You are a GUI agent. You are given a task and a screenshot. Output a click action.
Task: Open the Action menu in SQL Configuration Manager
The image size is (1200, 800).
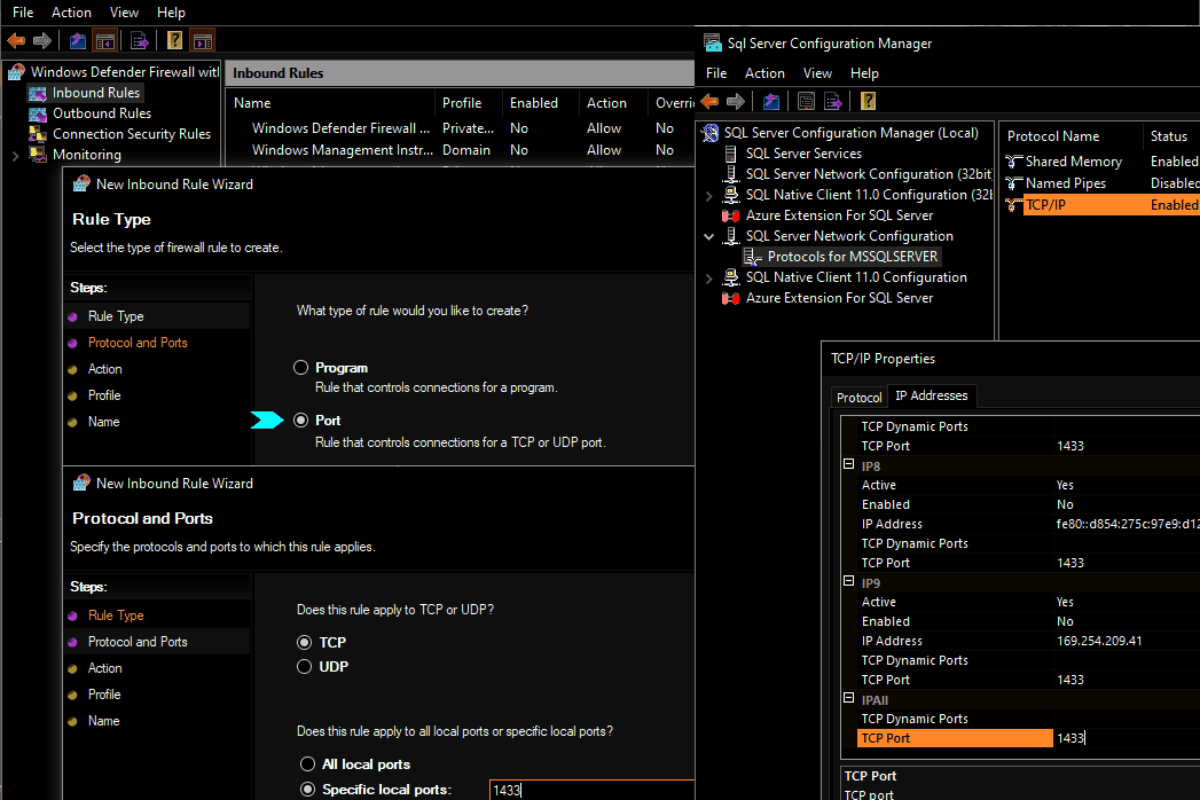[764, 73]
